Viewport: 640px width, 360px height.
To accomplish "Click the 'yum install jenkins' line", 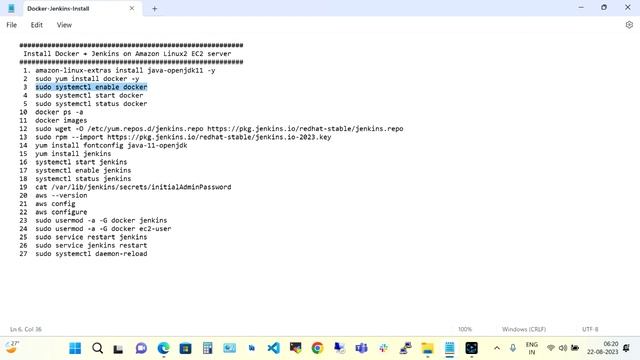I will click(73, 153).
